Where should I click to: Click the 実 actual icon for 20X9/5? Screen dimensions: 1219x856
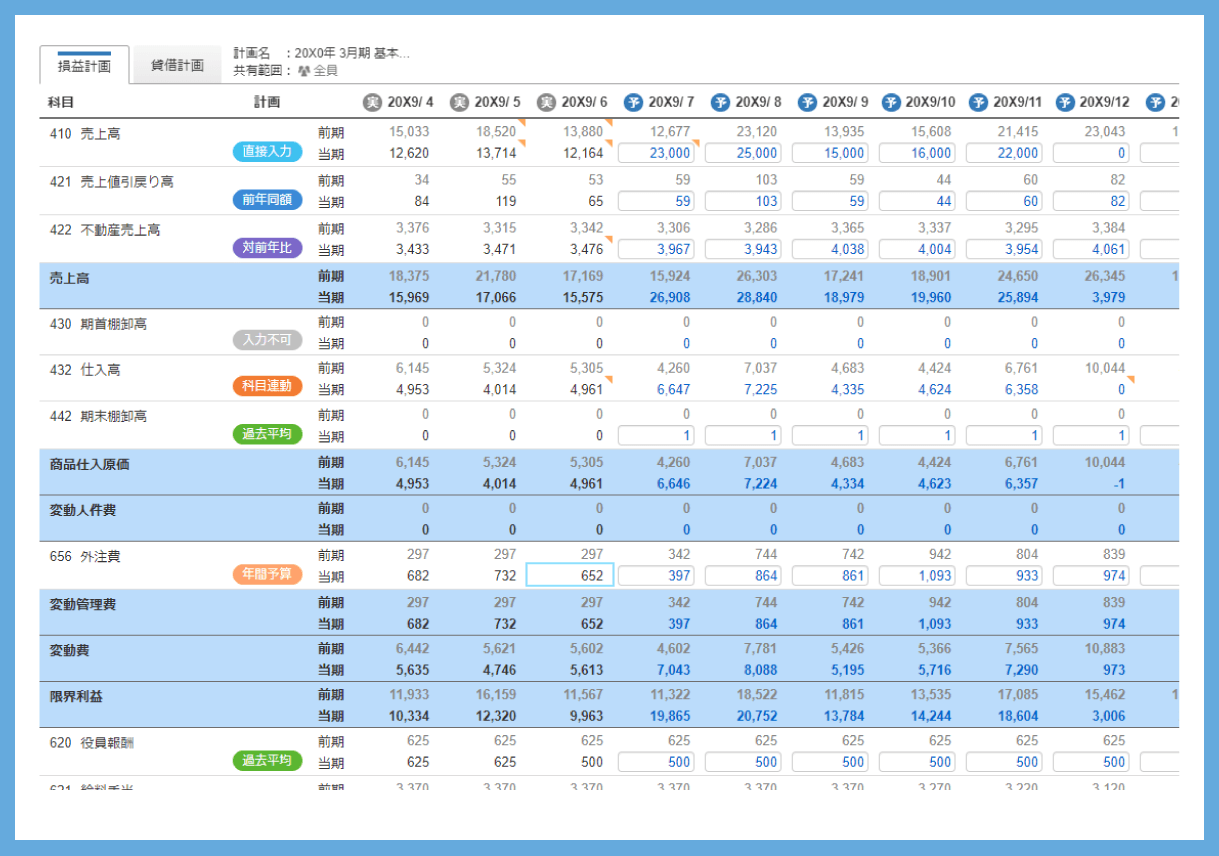(x=459, y=102)
